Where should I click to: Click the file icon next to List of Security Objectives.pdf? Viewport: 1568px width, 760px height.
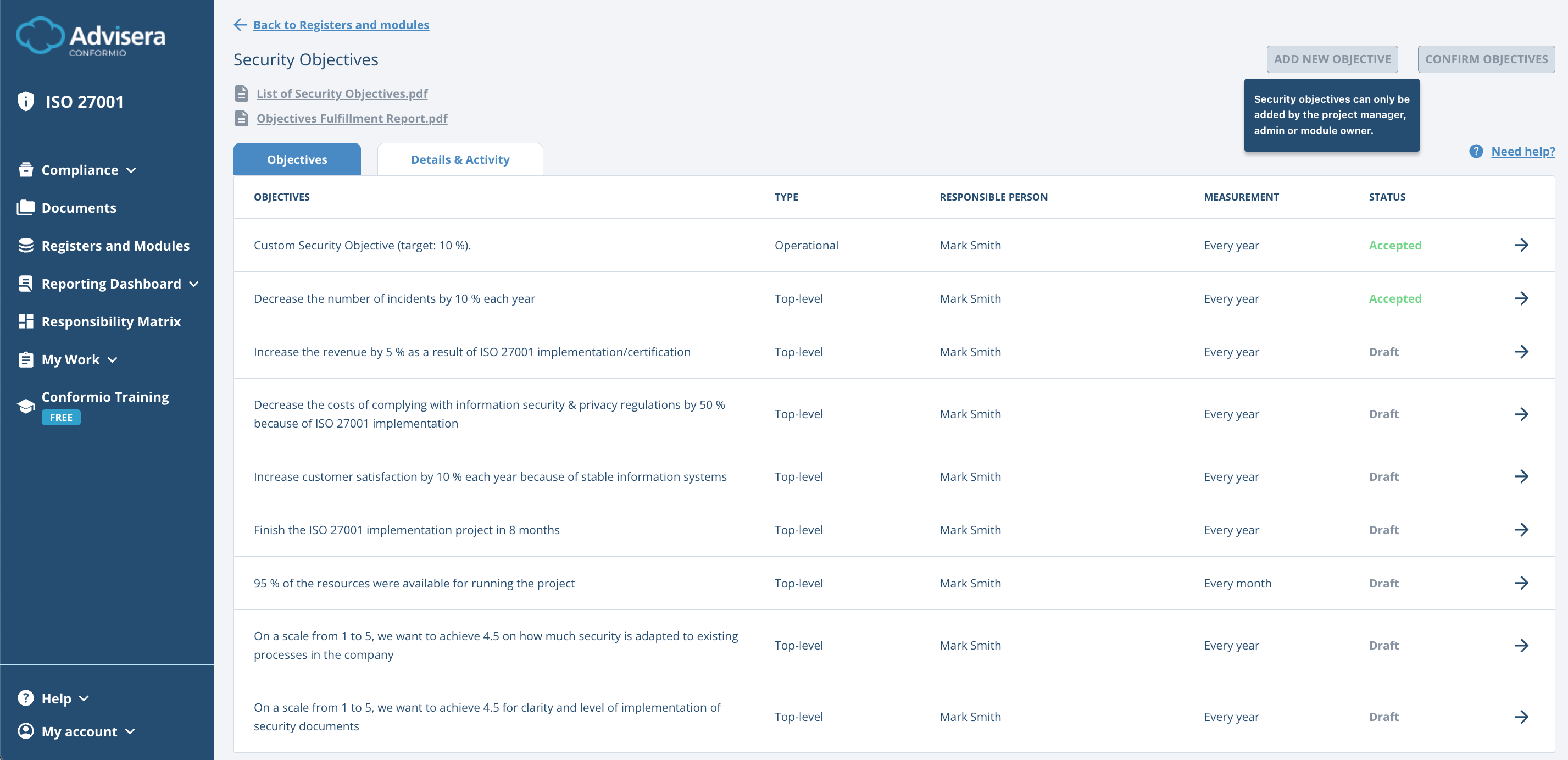click(x=241, y=94)
